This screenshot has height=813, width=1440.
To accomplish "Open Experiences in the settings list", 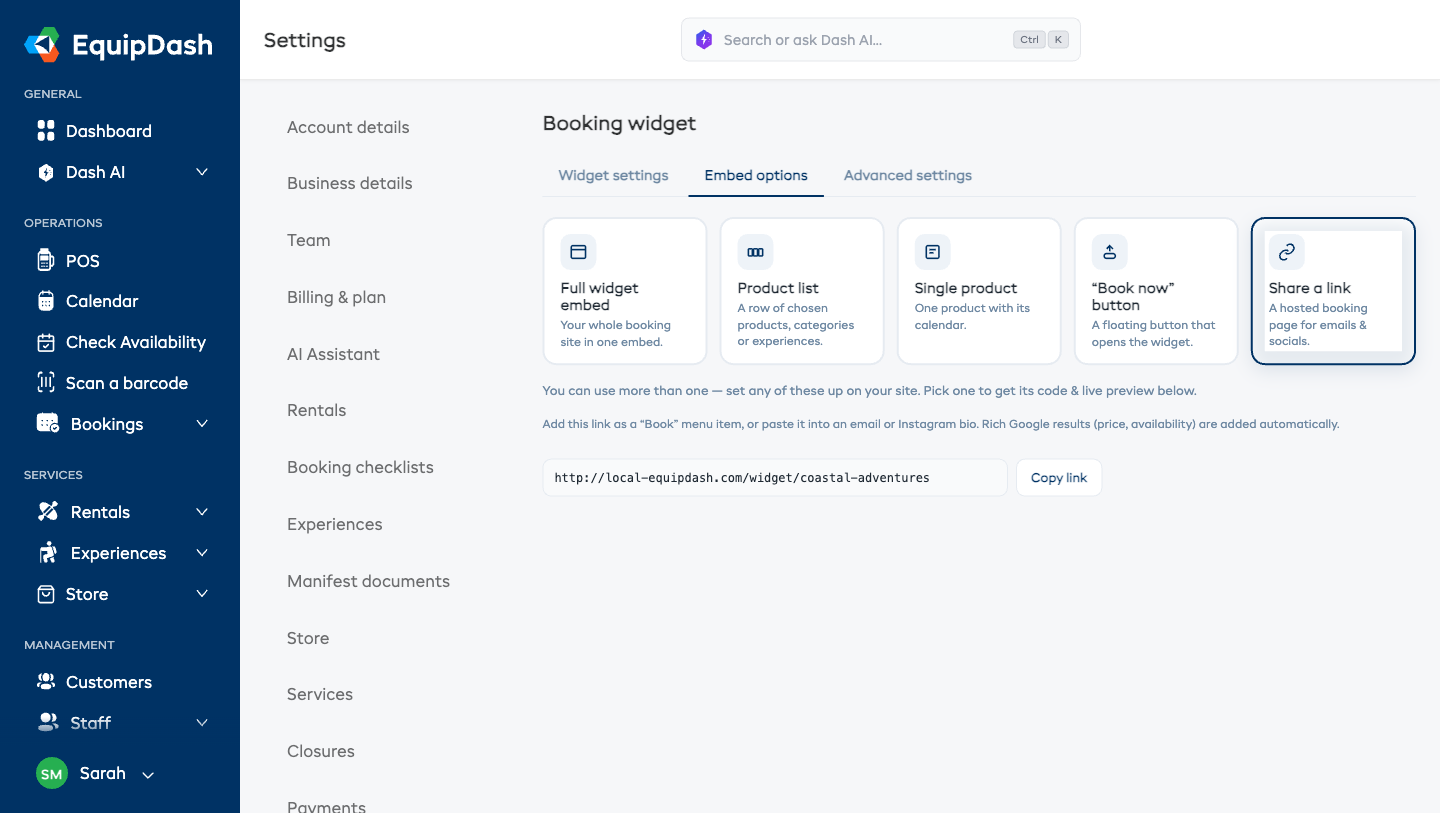I will [334, 524].
